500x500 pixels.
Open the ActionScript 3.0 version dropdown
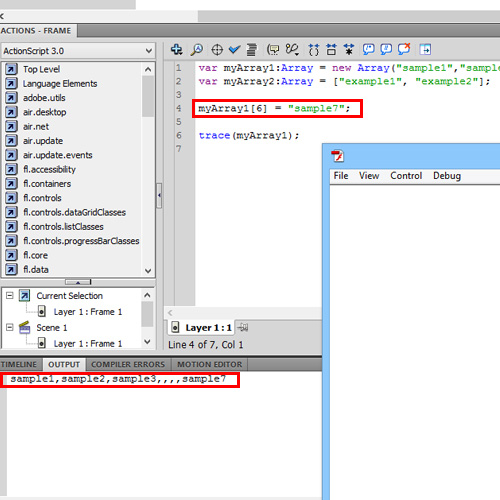point(78,51)
